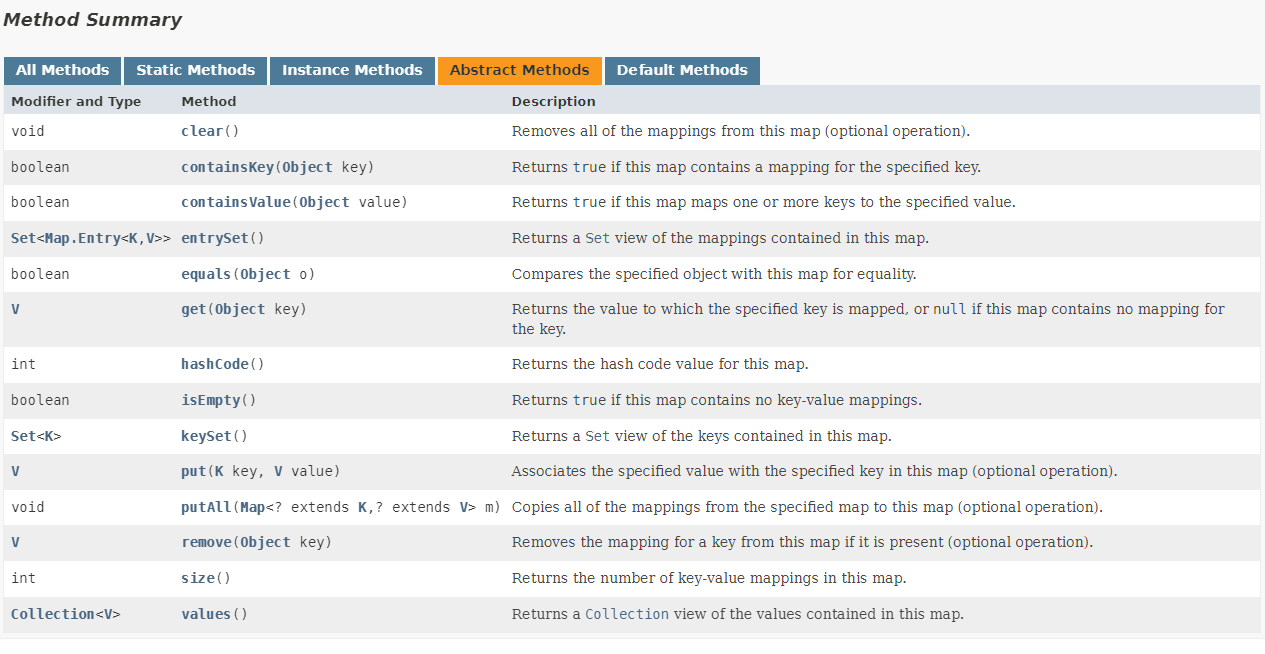The width and height of the screenshot is (1265, 654).
Task: Open the get method link
Action: coord(193,309)
